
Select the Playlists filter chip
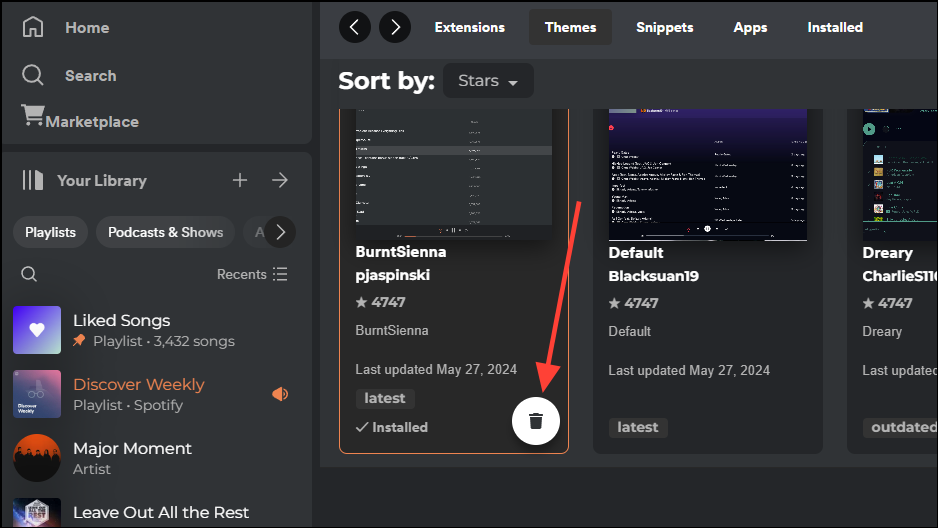50,232
